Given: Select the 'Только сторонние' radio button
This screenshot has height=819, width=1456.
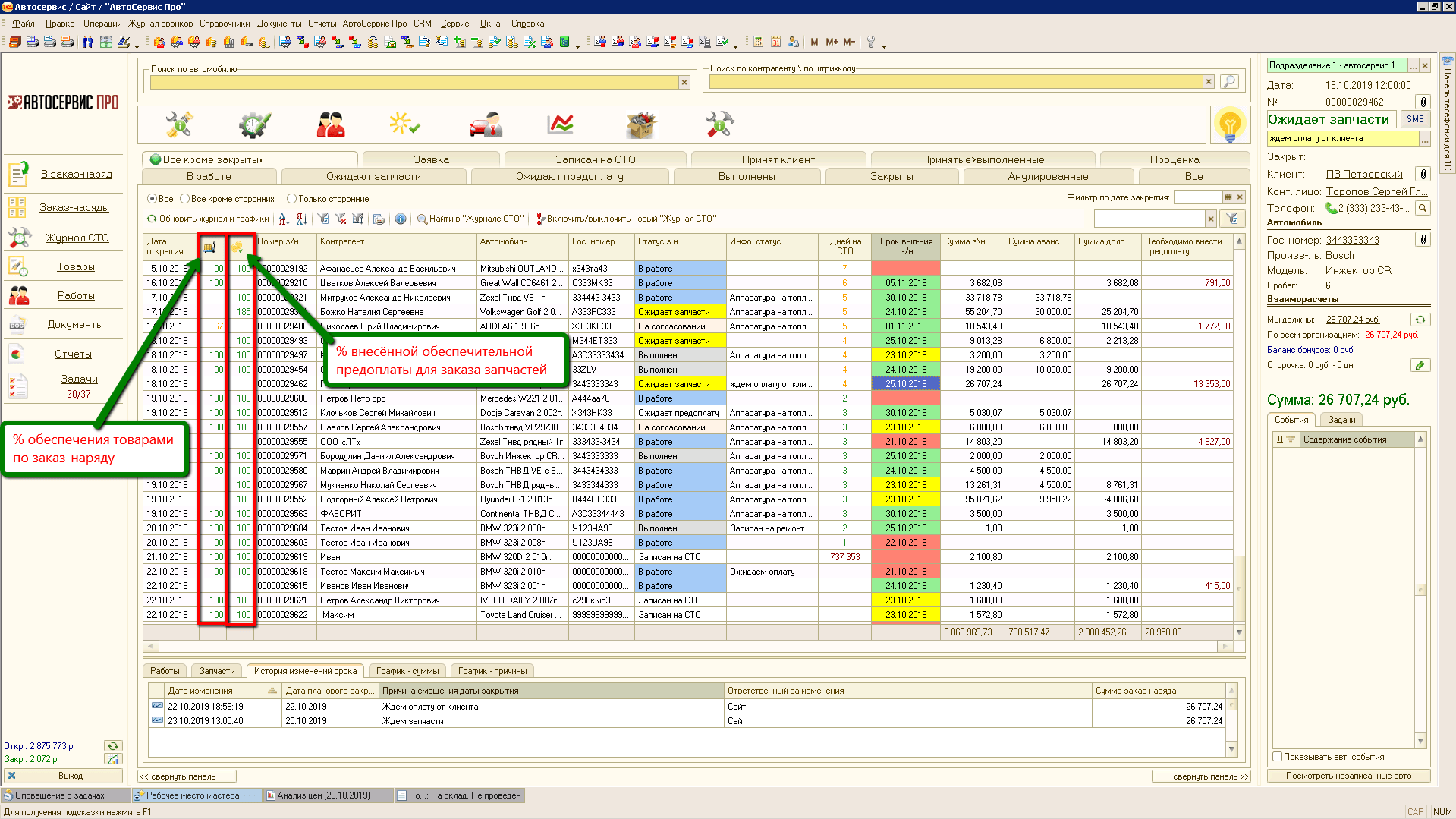Looking at the screenshot, I should pyautogui.click(x=291, y=199).
